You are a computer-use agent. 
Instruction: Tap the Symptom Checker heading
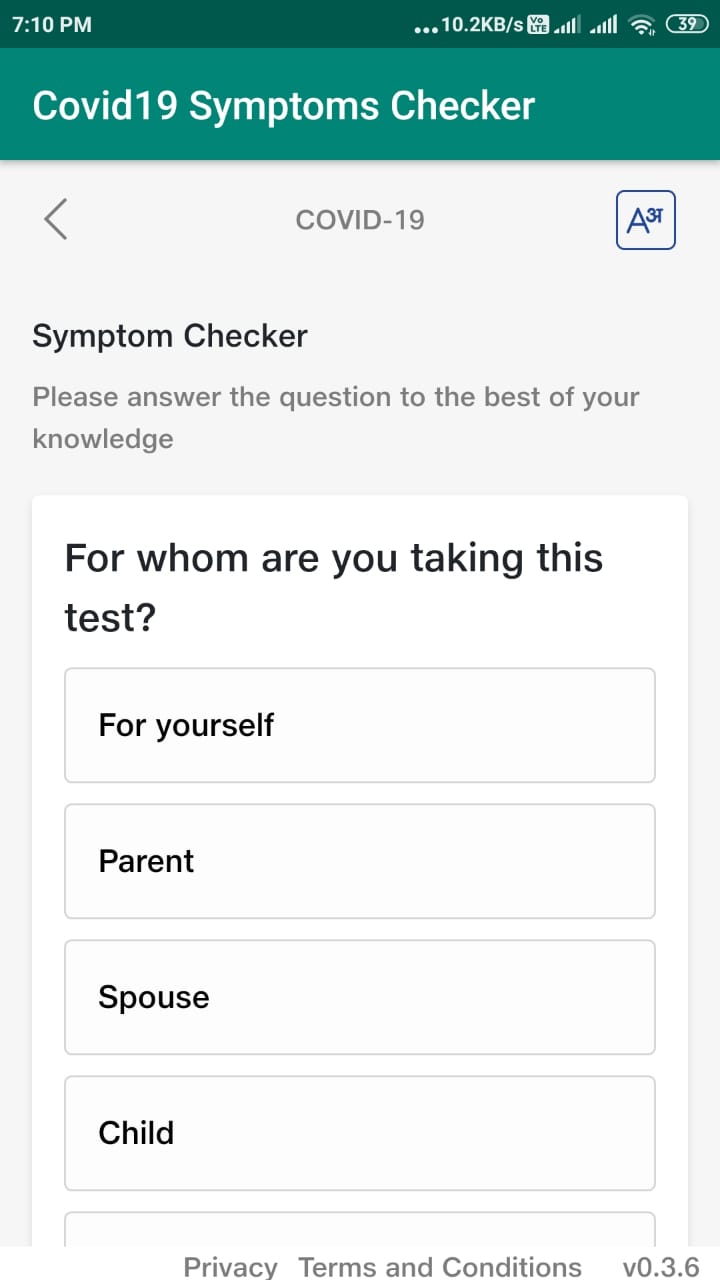pos(170,336)
